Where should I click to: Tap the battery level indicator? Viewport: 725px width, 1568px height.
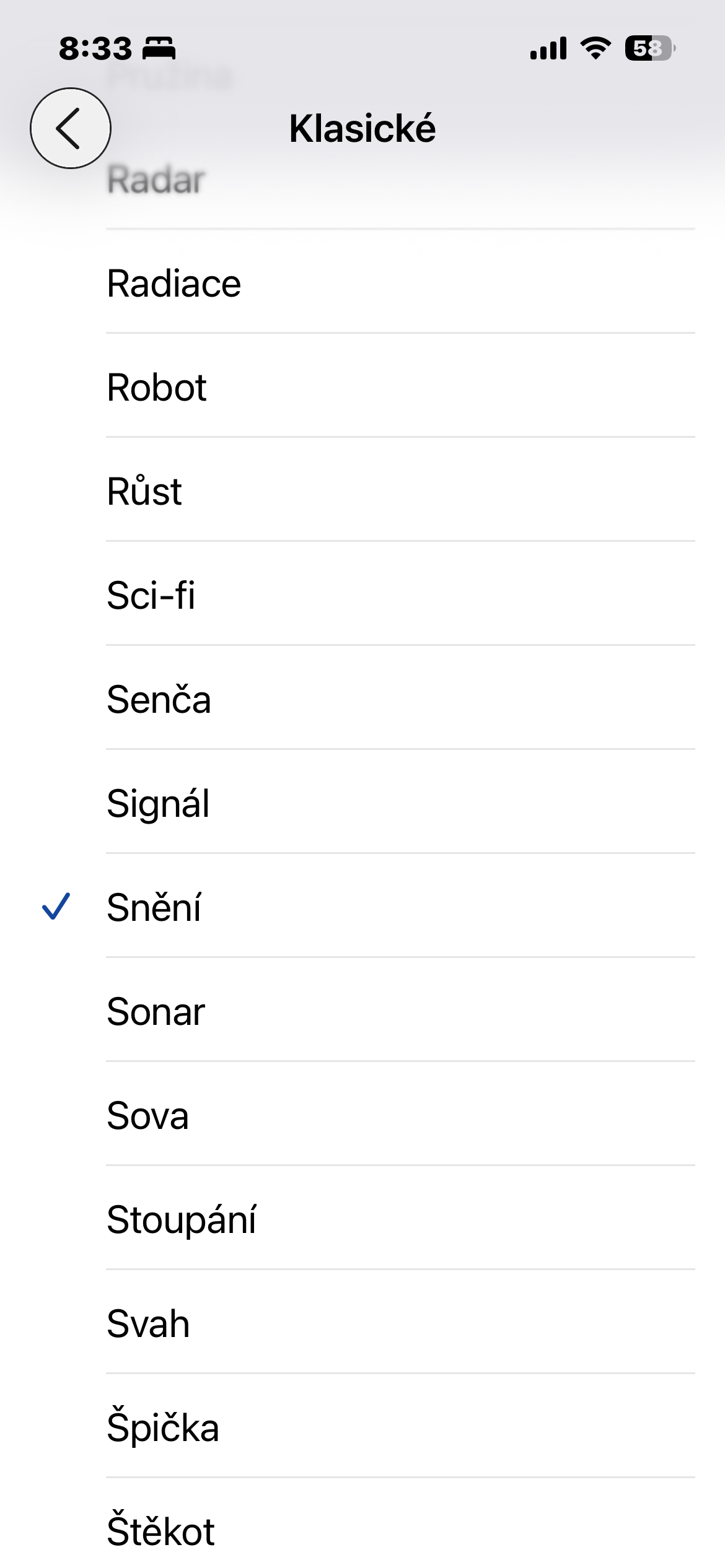coord(649,48)
